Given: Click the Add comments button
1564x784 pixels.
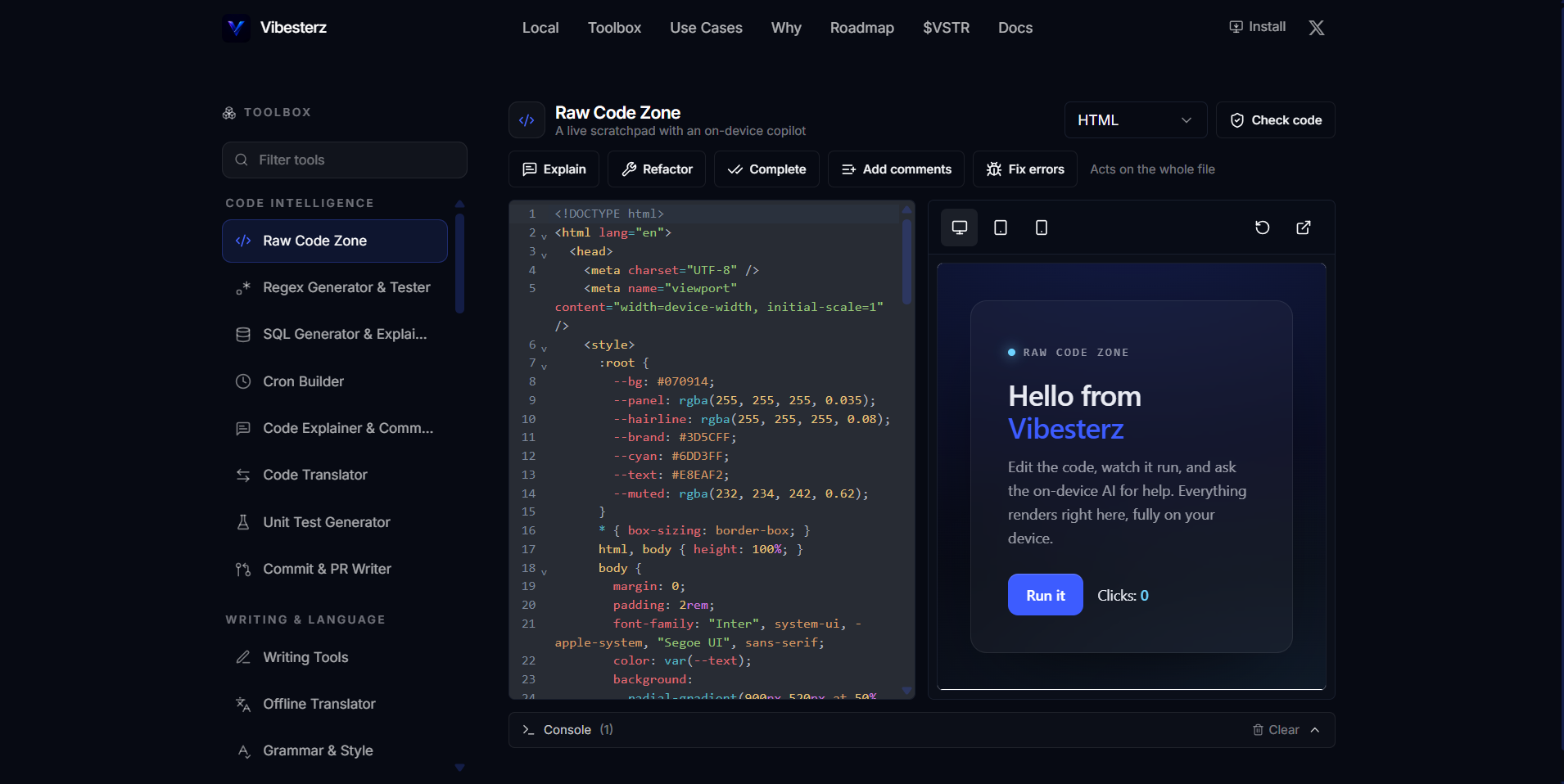Looking at the screenshot, I should coord(896,169).
